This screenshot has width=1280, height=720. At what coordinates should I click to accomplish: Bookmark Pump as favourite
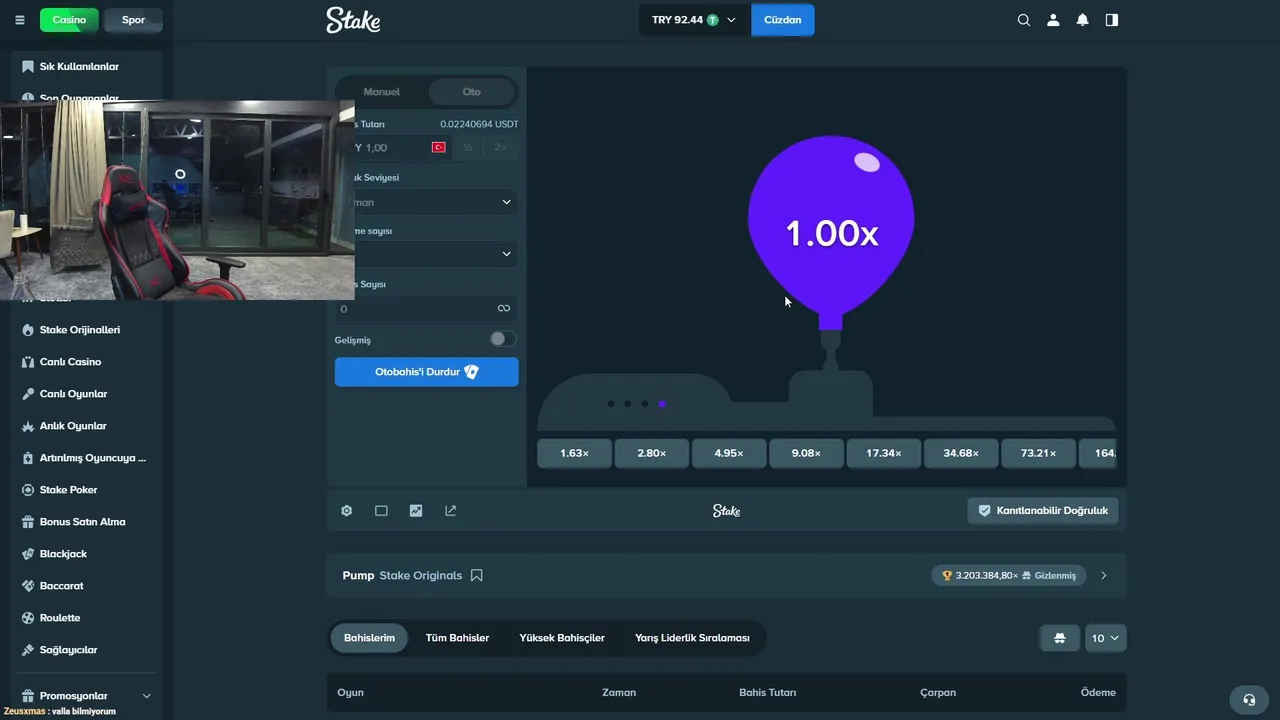pyautogui.click(x=477, y=575)
